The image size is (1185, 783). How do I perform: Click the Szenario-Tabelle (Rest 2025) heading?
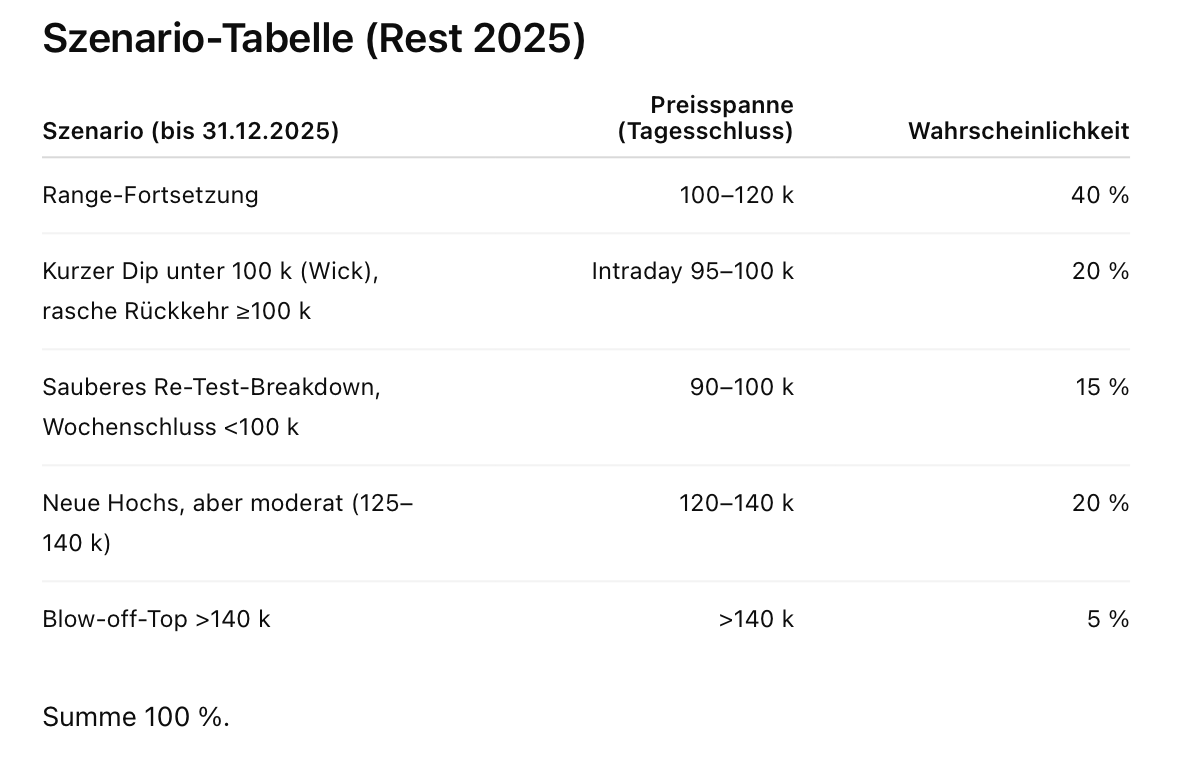(313, 40)
